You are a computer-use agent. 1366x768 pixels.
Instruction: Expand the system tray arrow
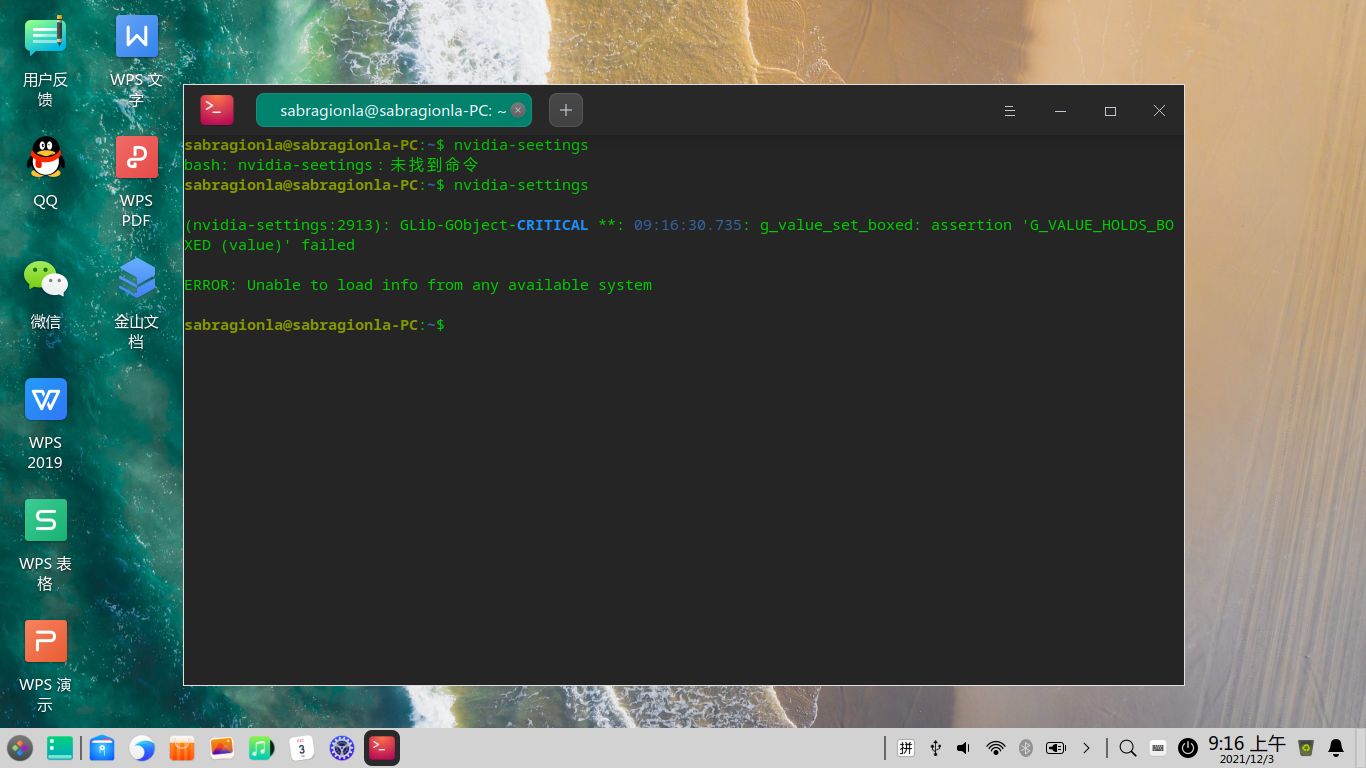(x=1086, y=748)
